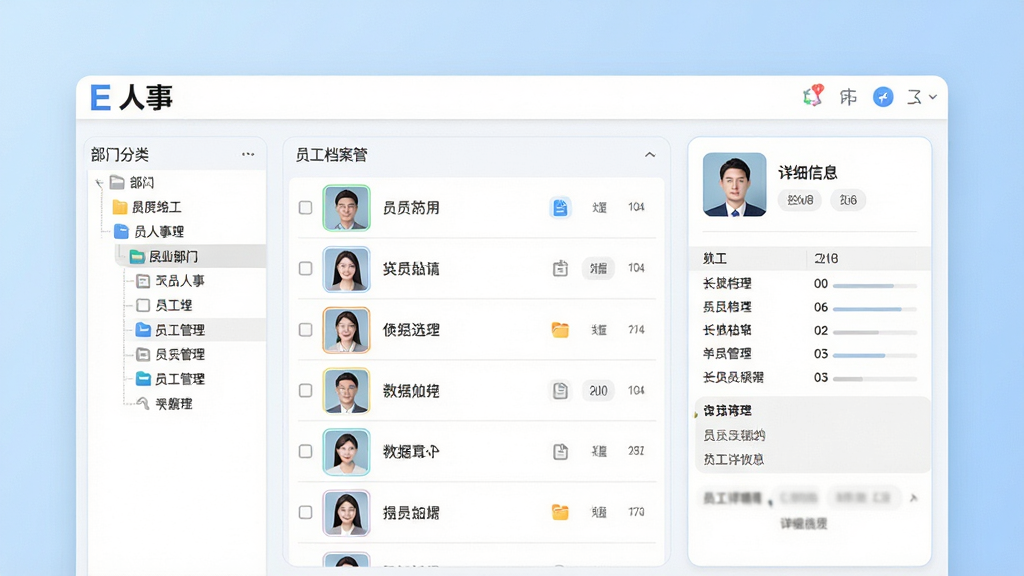Open the 员员管理 tree item
This screenshot has height=576, width=1024.
click(x=170, y=355)
